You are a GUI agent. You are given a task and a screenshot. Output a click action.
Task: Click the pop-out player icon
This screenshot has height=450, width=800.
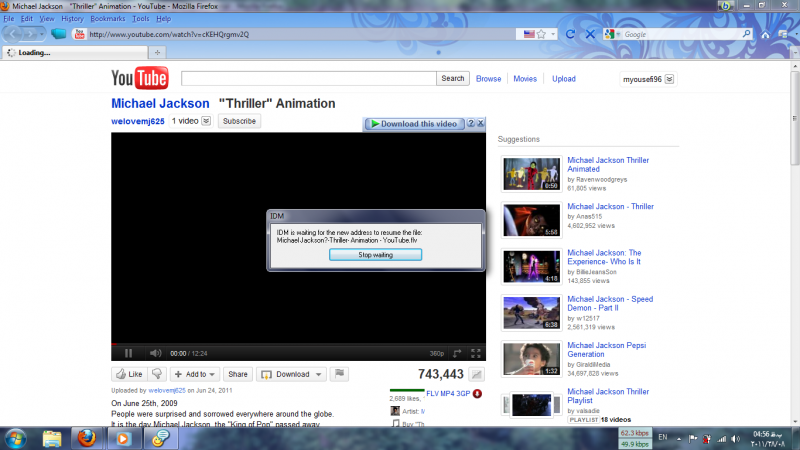457,353
